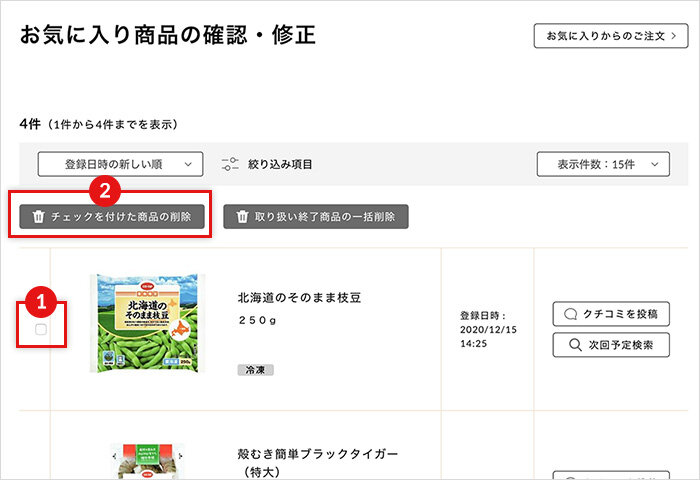This screenshot has height=480, width=700.
Task: Click chevron on 表示件数 dropdown
Action: (654, 164)
